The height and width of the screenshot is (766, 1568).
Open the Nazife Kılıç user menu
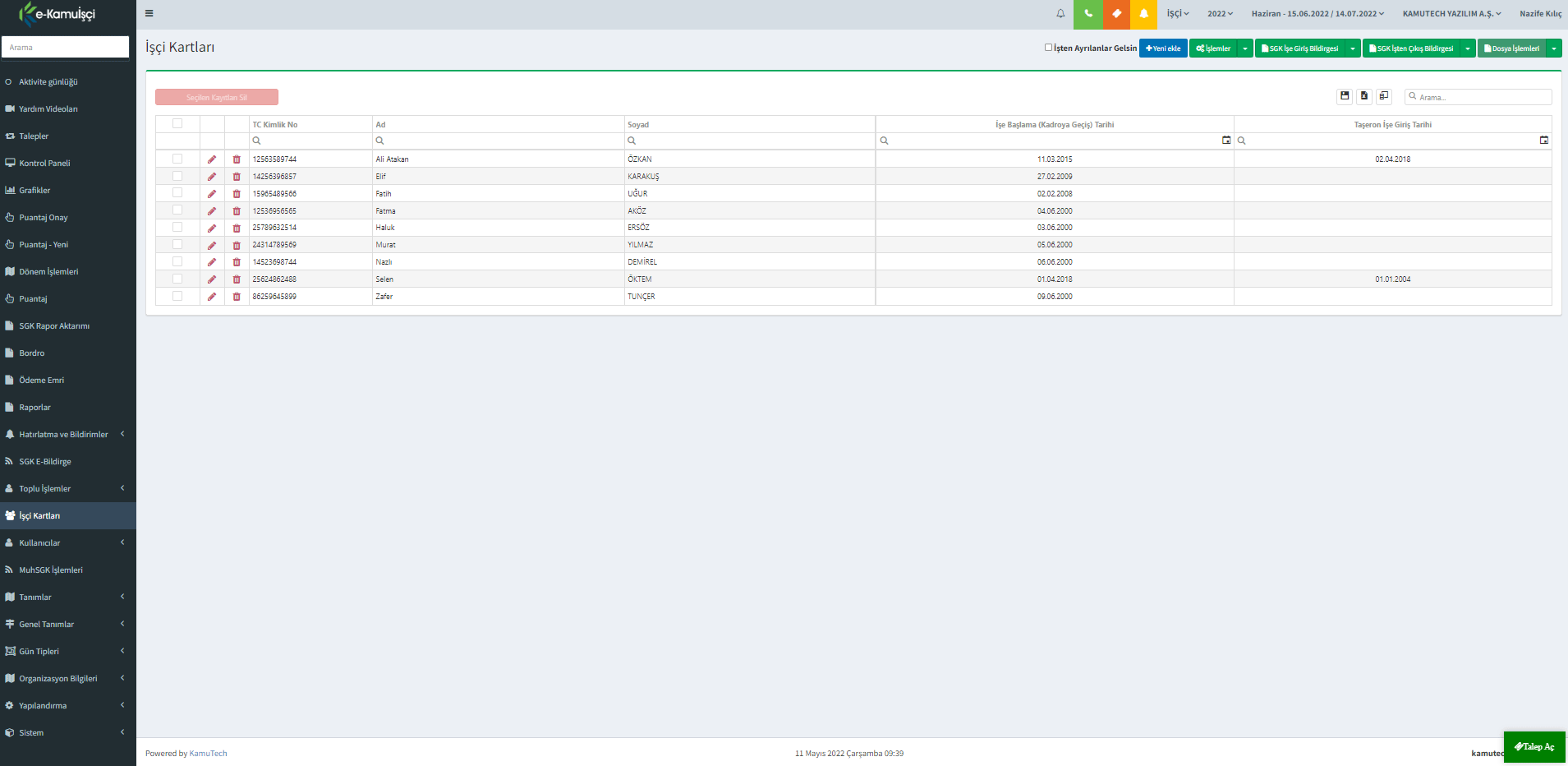1541,13
